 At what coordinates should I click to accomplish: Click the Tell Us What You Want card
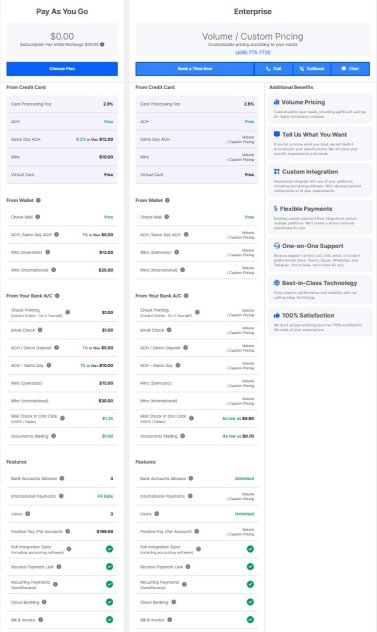(320, 144)
